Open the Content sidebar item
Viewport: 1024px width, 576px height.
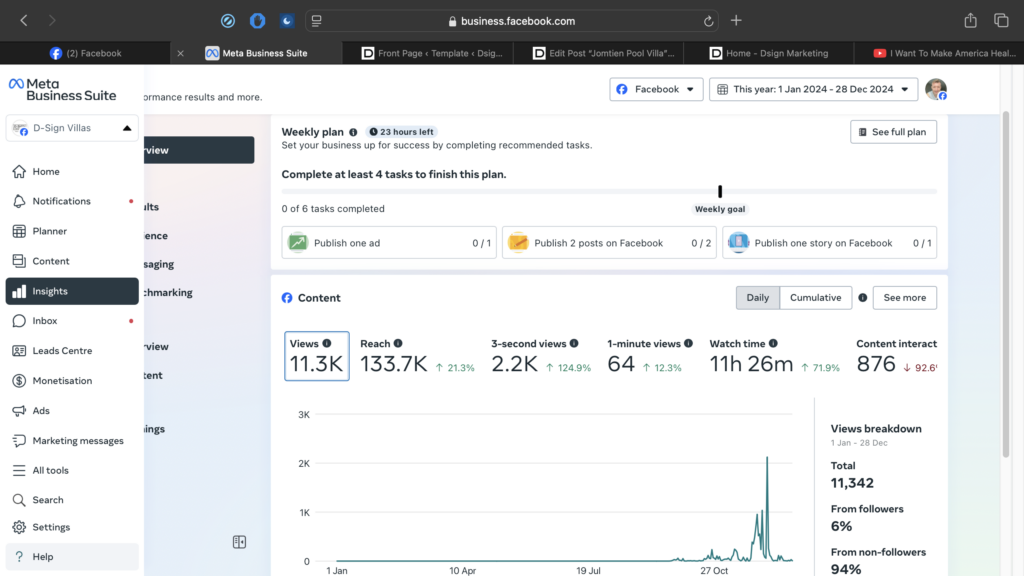[72, 261]
